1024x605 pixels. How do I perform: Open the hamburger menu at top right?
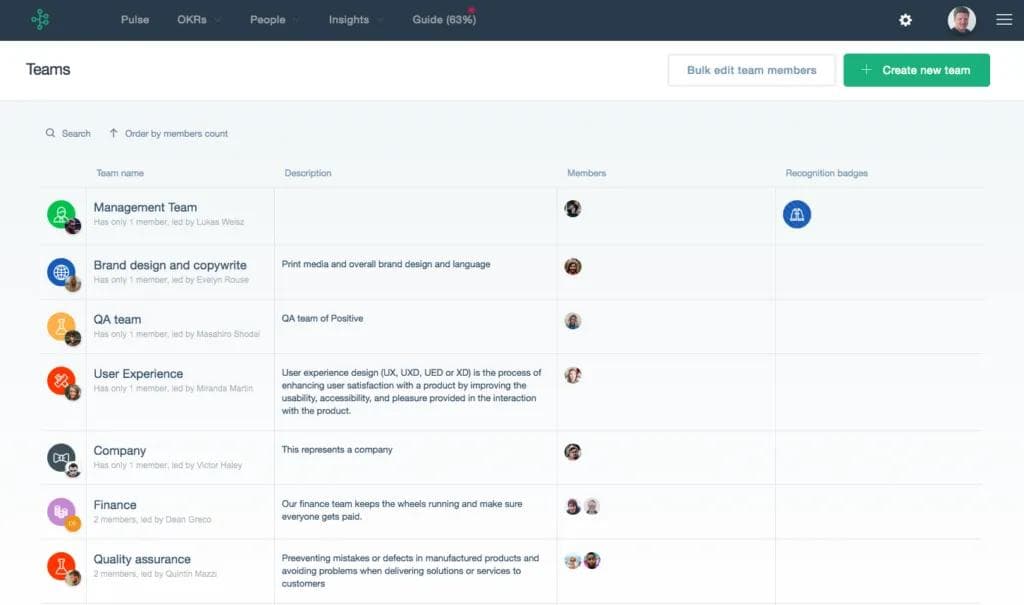coord(1004,19)
